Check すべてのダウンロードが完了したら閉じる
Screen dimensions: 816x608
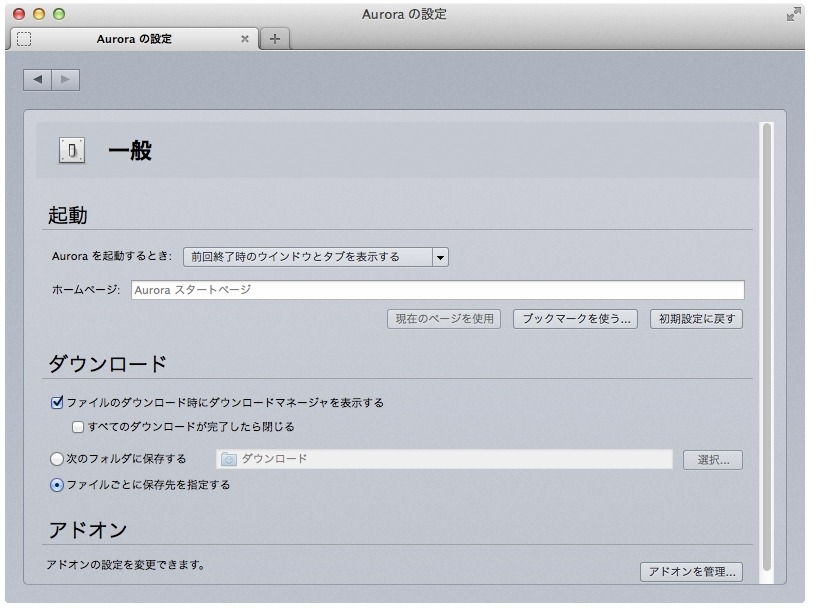(x=78, y=427)
